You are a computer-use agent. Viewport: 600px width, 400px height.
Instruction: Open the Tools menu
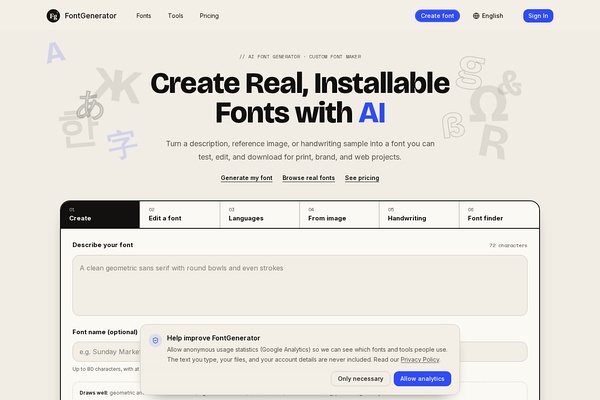click(175, 16)
